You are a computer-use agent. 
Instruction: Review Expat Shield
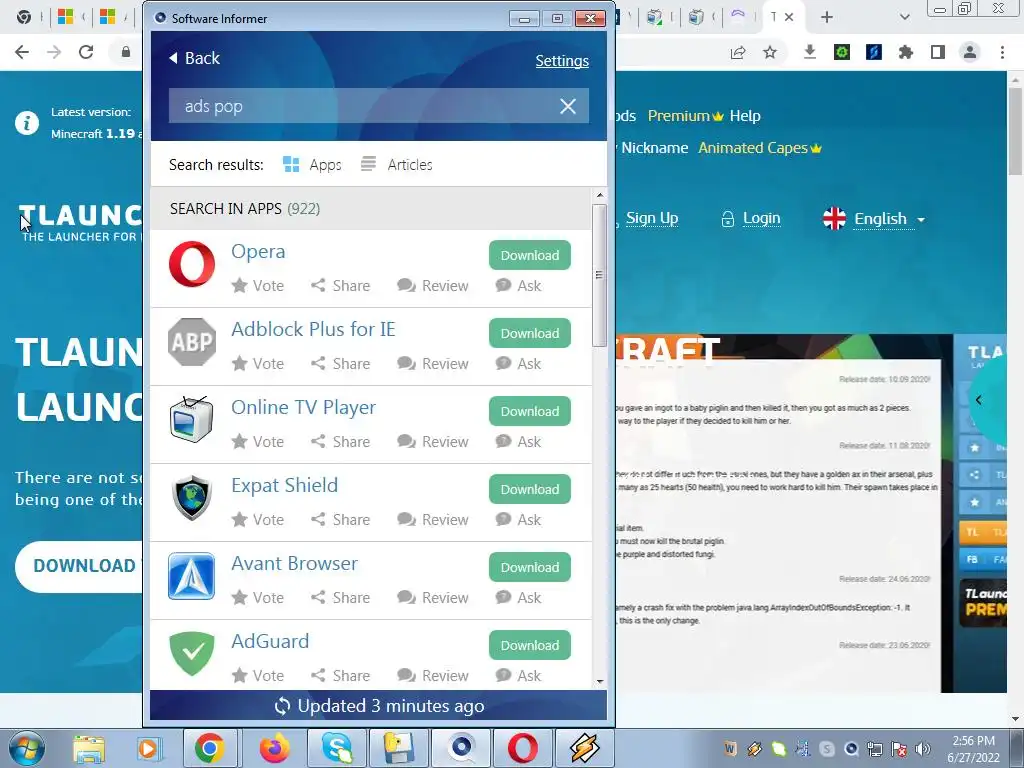(x=432, y=520)
